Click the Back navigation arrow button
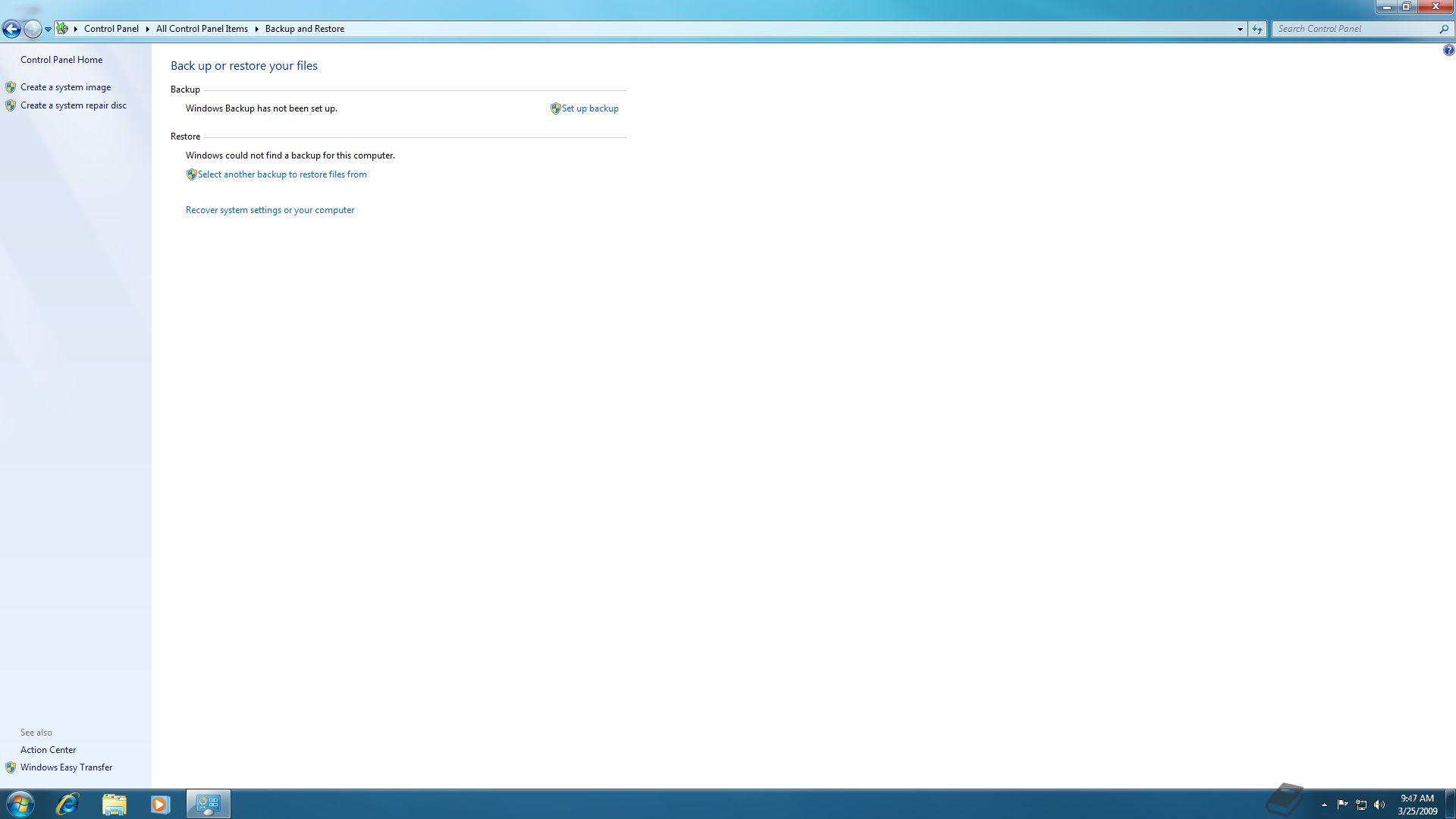Viewport: 1456px width, 819px height. pyautogui.click(x=11, y=29)
